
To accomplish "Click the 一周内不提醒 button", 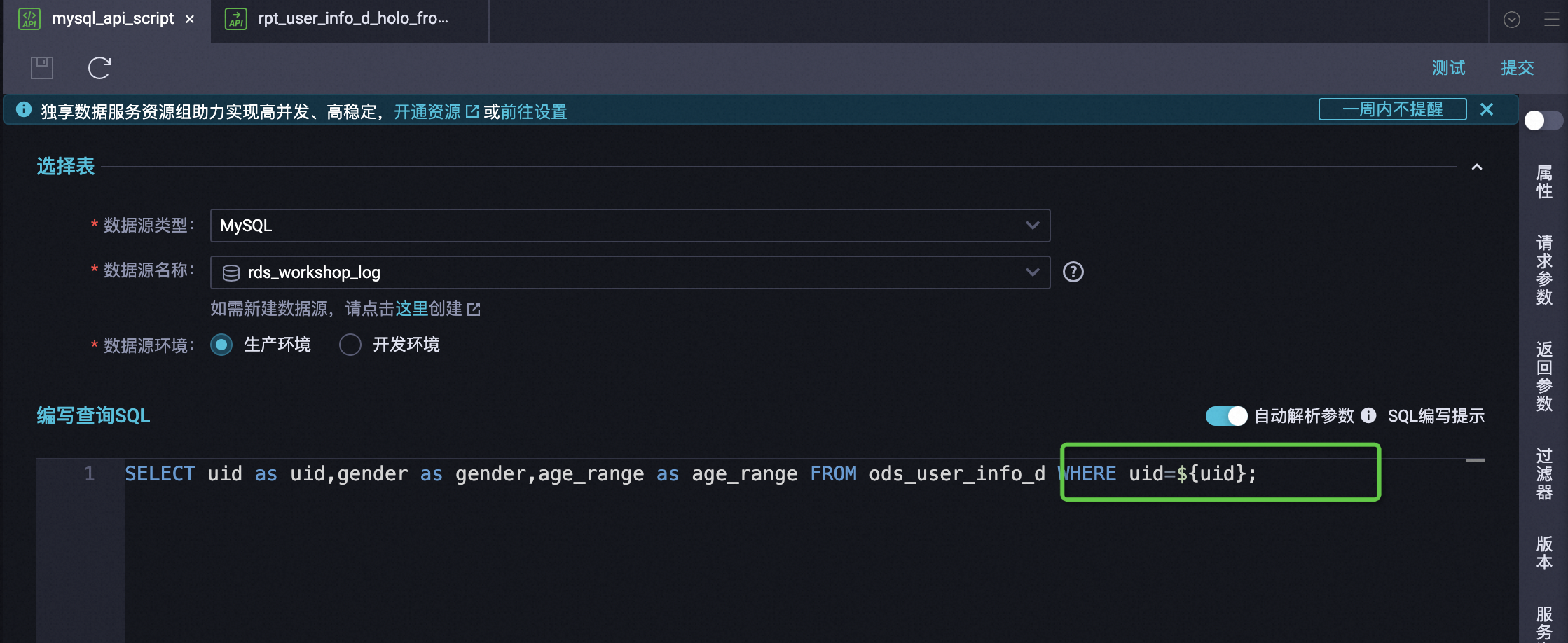I will pyautogui.click(x=1392, y=109).
